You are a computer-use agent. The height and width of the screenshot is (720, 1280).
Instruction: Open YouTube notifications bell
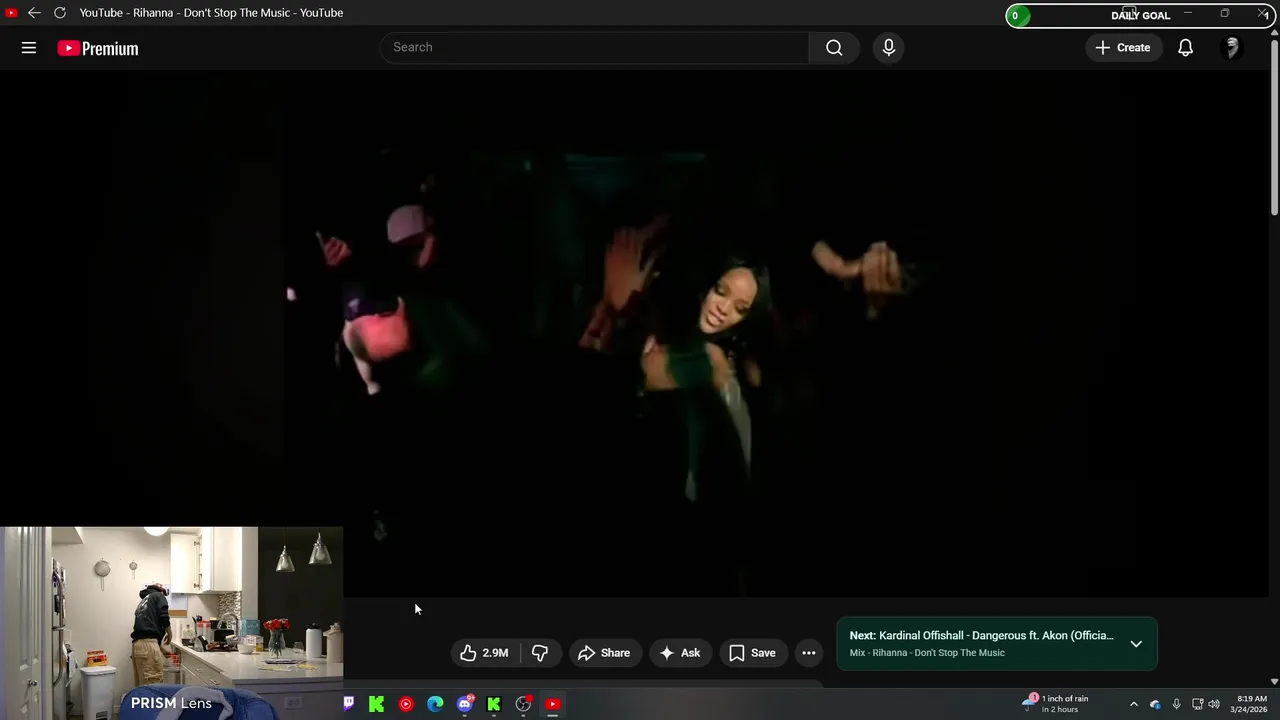[x=1185, y=47]
